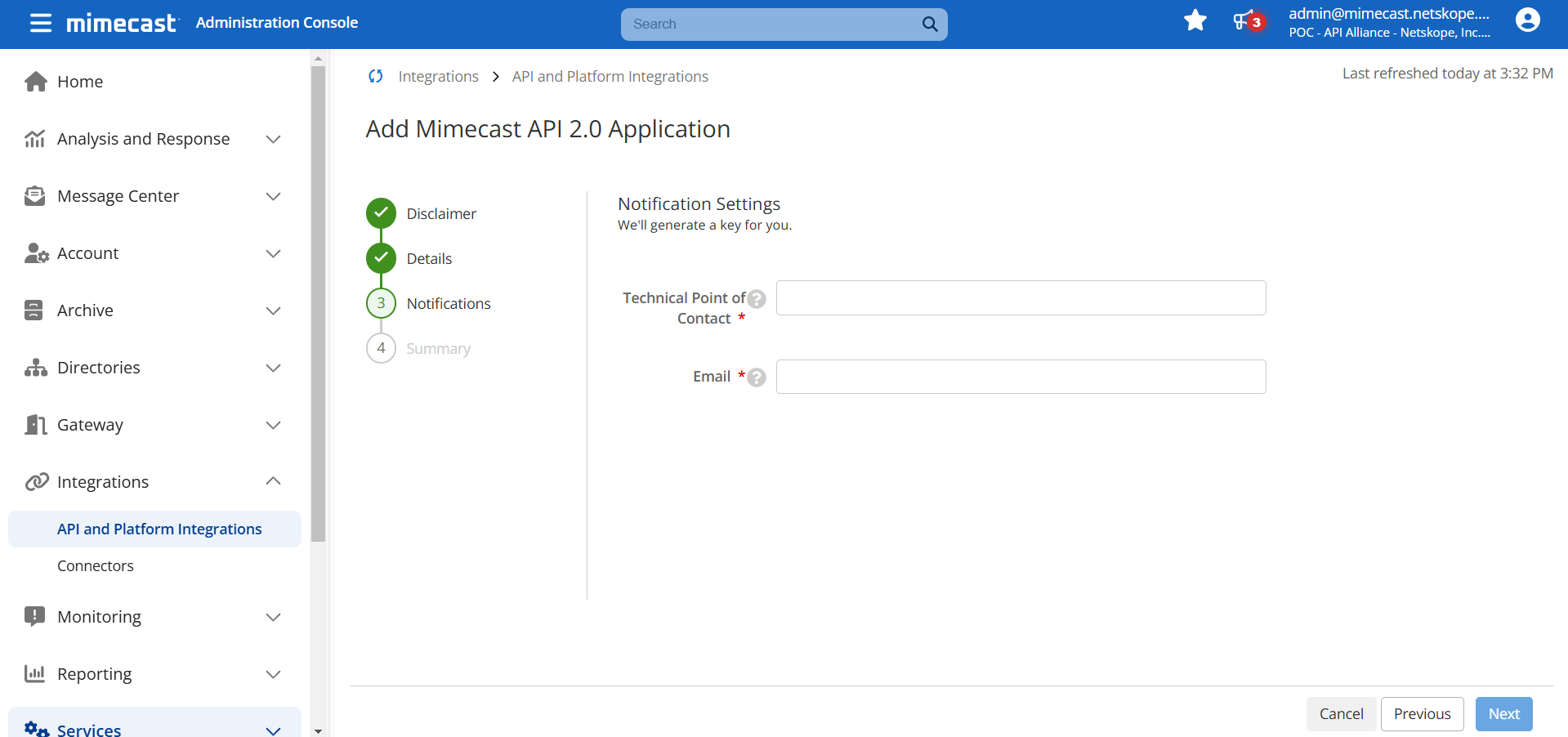Viewport: 1568px width, 737px height.
Task: Click the Reporting bar chart icon
Action: pyautogui.click(x=35, y=673)
